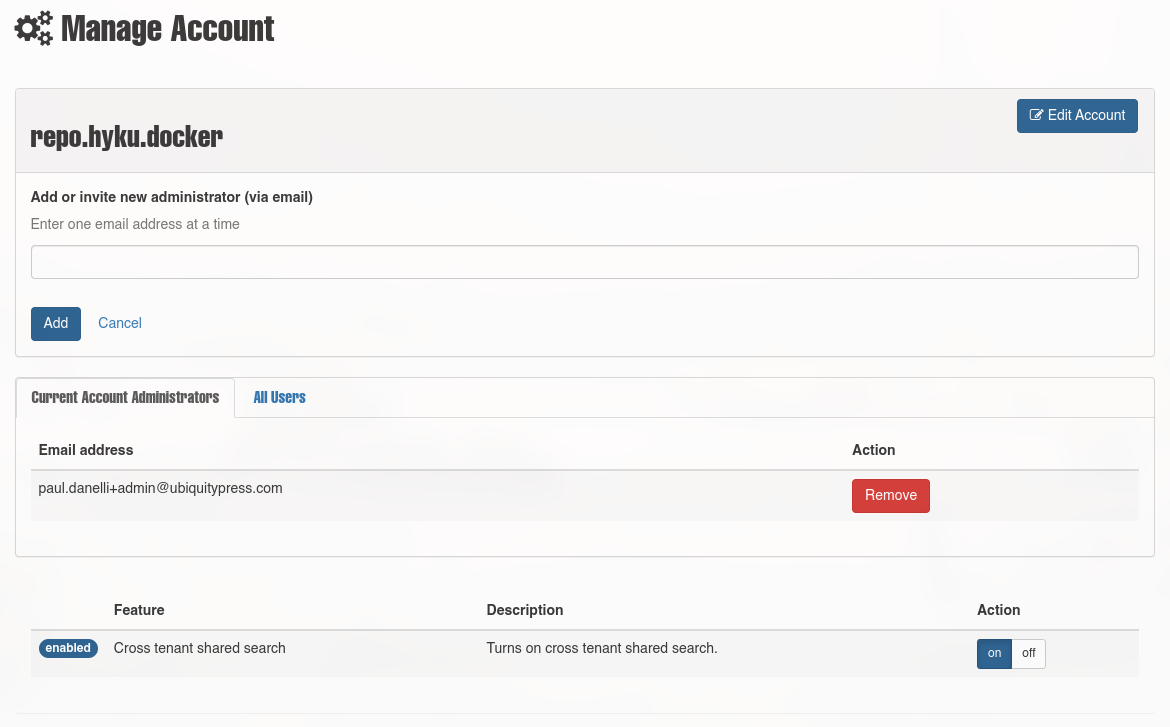1170x727 pixels.
Task: Select the Current Account Administrators tab
Action: click(x=125, y=398)
